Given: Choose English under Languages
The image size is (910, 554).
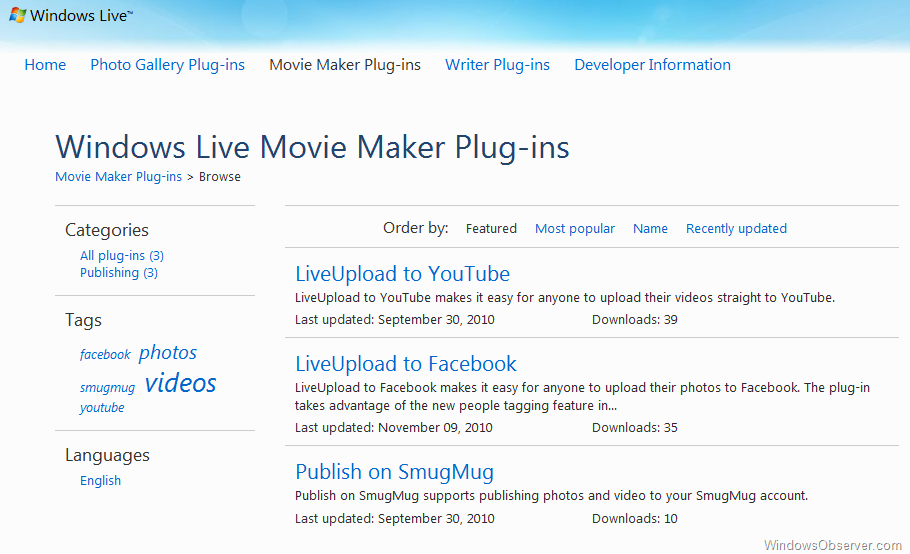Looking at the screenshot, I should pos(100,481).
